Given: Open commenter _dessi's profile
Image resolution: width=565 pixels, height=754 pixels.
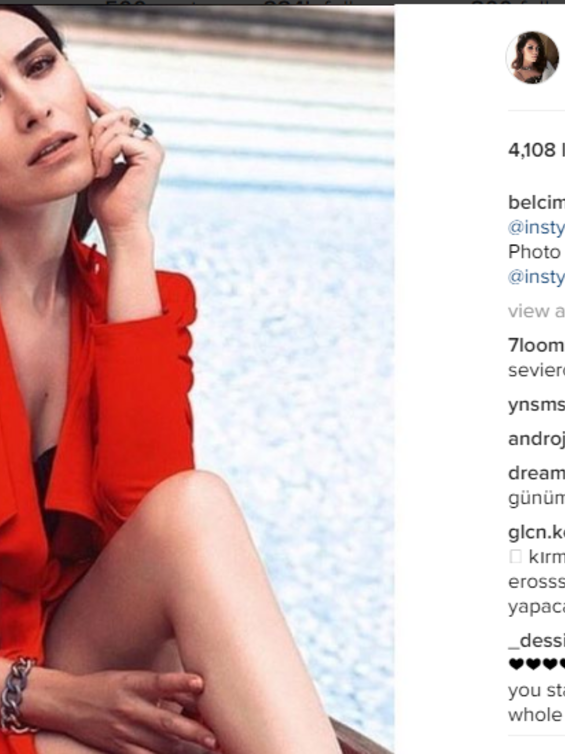Looking at the screenshot, I should click(536, 641).
